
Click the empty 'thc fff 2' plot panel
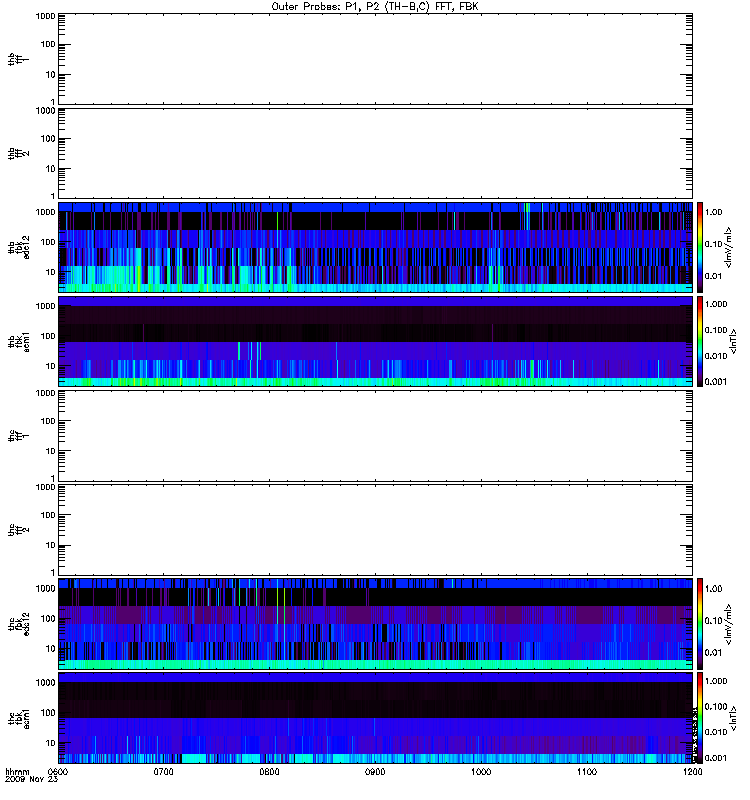point(376,530)
